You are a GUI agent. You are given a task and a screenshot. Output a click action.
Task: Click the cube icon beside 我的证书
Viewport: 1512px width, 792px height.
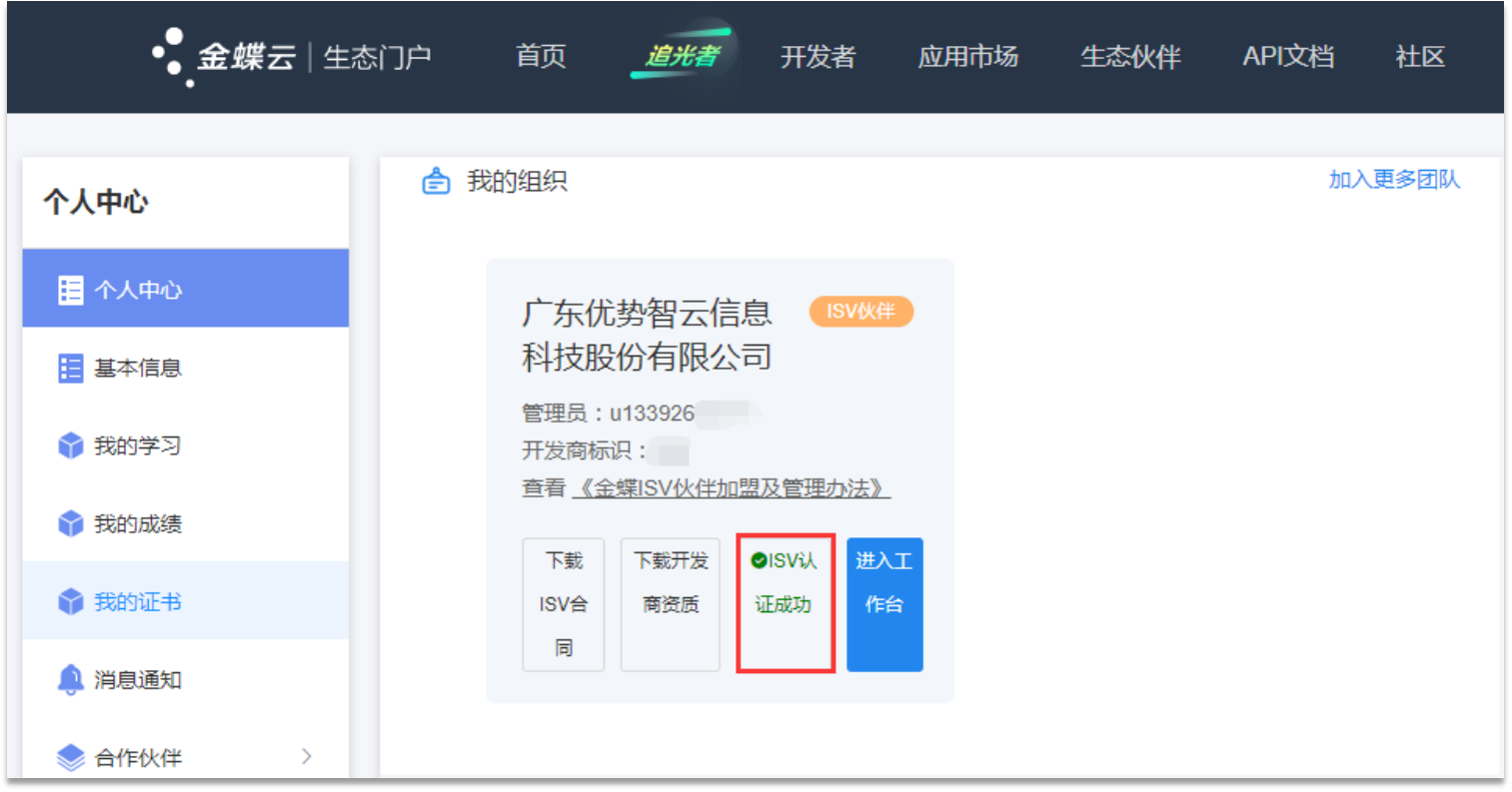pyautogui.click(x=70, y=601)
